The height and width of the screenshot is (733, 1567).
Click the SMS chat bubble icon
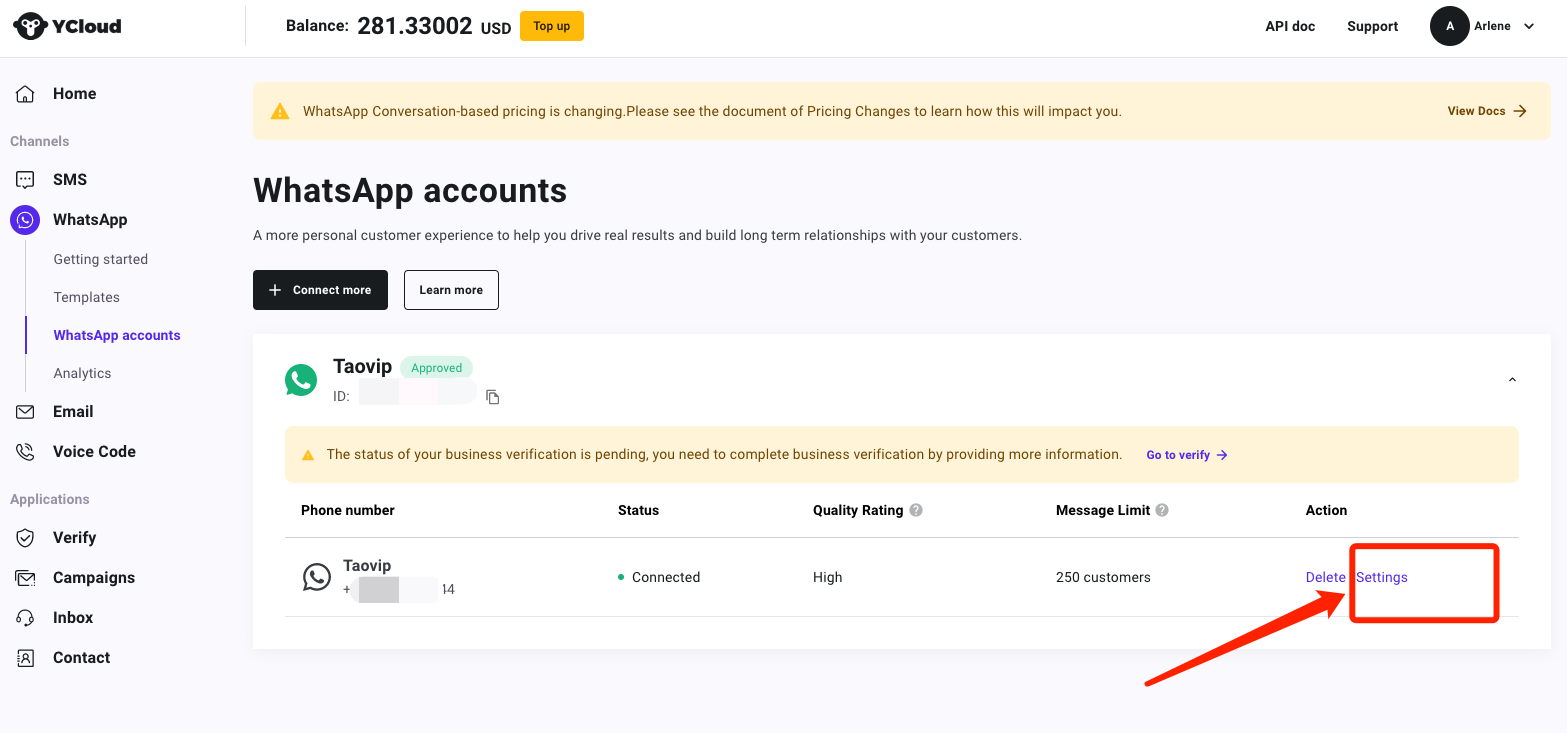tap(25, 180)
